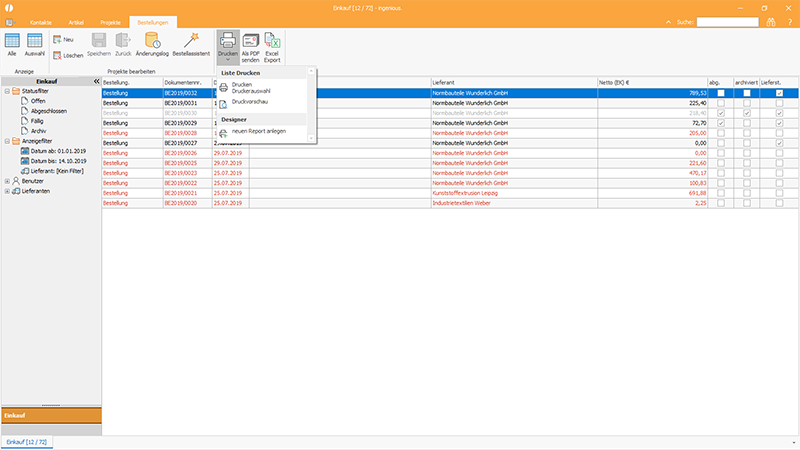Open the Änderungslog
The height and width of the screenshot is (450, 800).
[x=152, y=44]
